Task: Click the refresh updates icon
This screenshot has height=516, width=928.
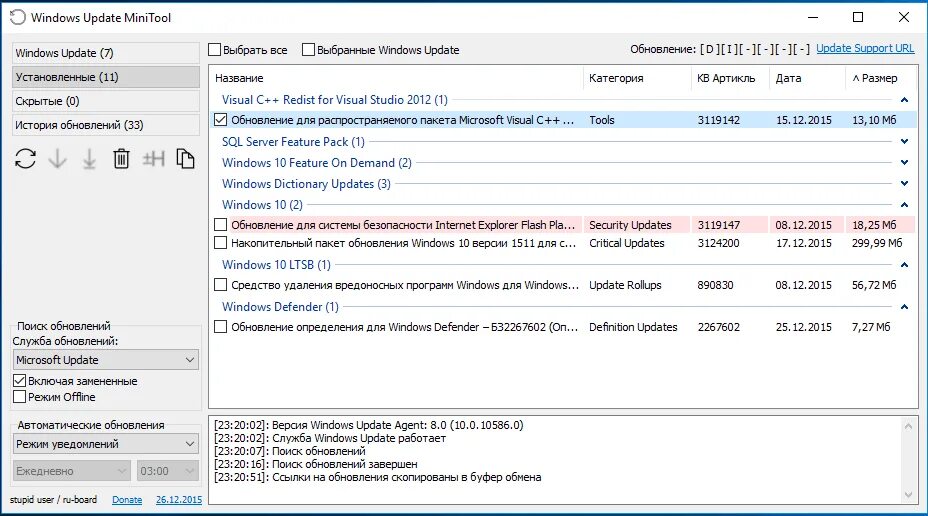Action: click(x=25, y=159)
